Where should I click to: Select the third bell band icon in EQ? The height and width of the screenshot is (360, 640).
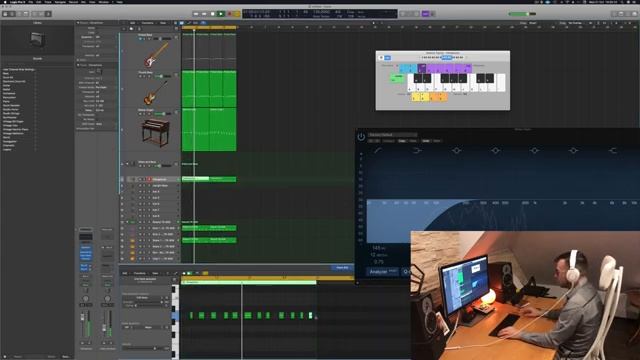[534, 151]
